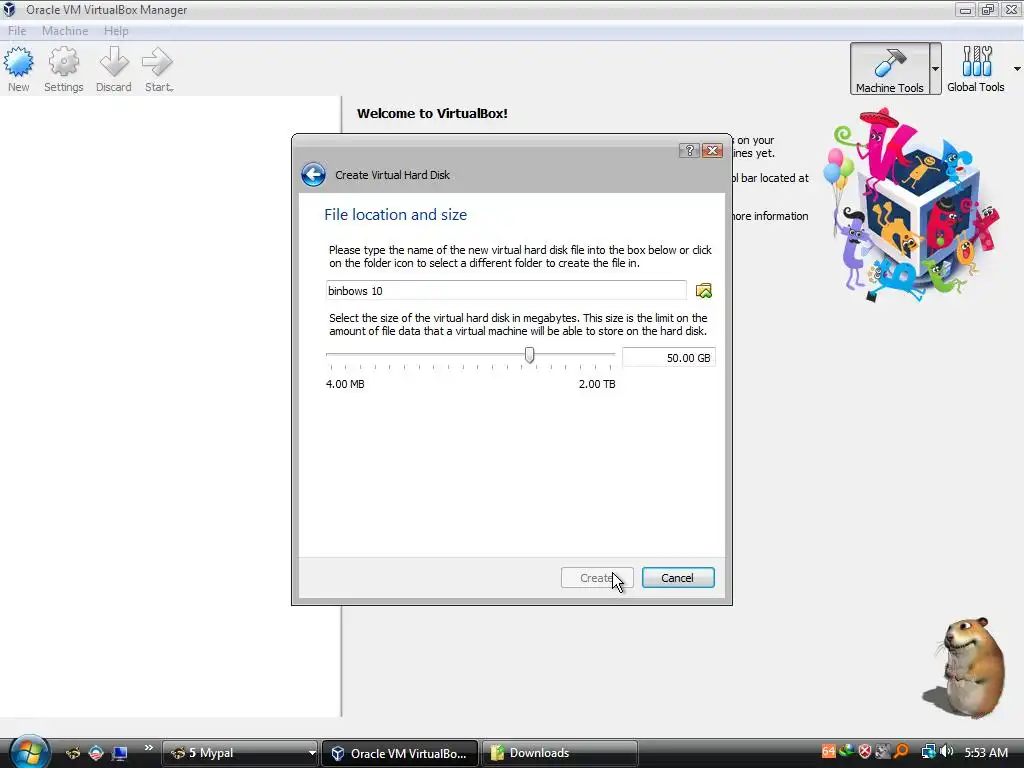Click the 2.00 TB maximum size label
Image resolution: width=1024 pixels, height=768 pixels.
(x=597, y=384)
